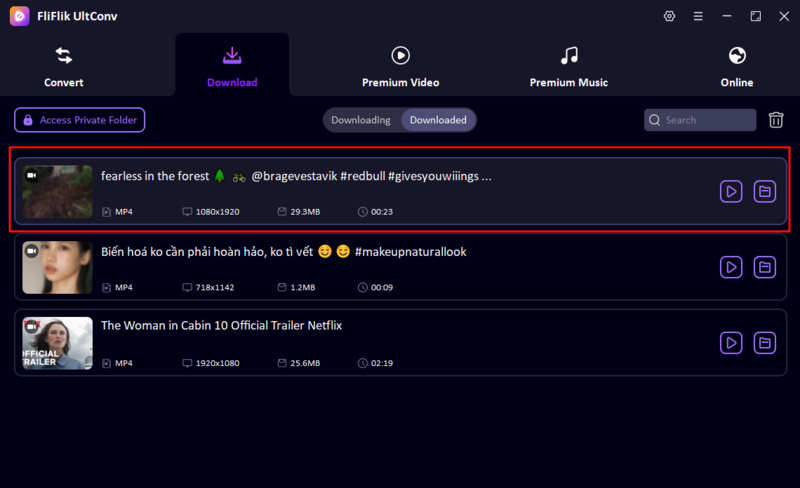Click the lock icon on Access Private Folder
The height and width of the screenshot is (488, 800).
(x=28, y=120)
